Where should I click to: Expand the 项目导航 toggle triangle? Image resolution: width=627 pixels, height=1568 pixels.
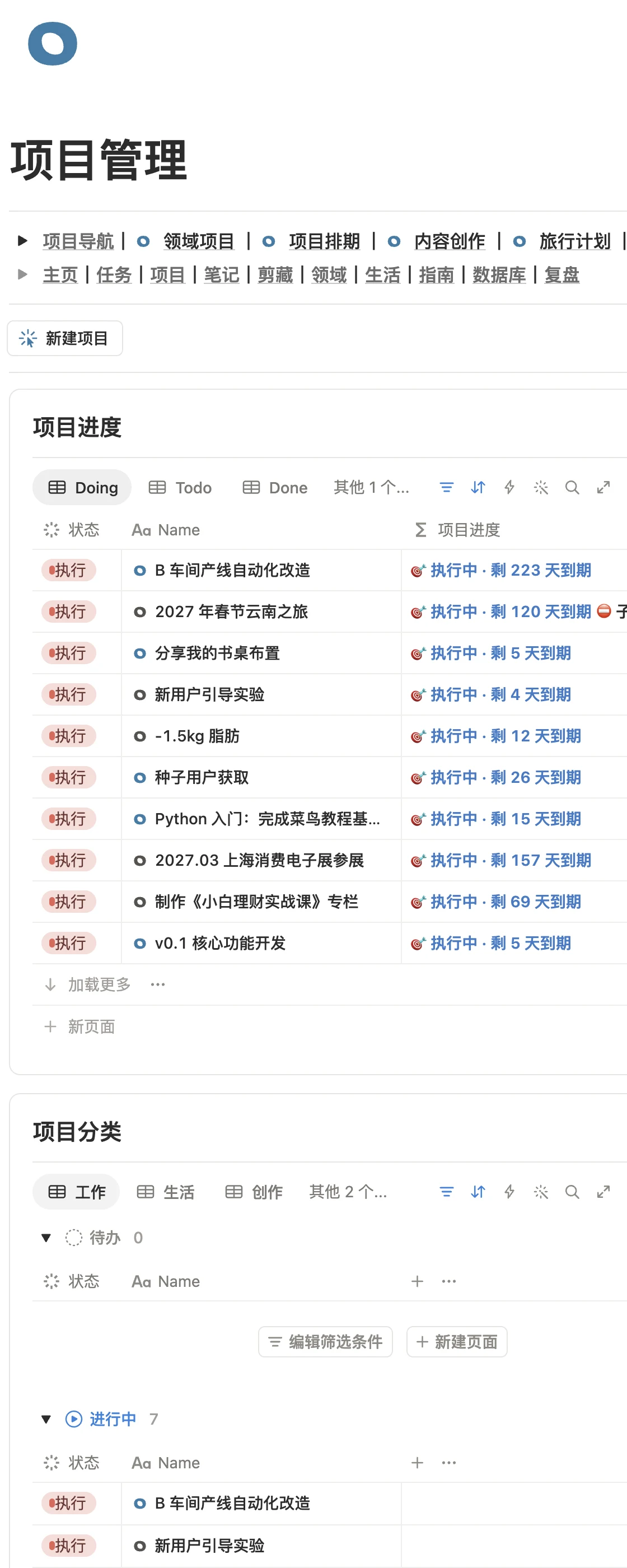22,241
